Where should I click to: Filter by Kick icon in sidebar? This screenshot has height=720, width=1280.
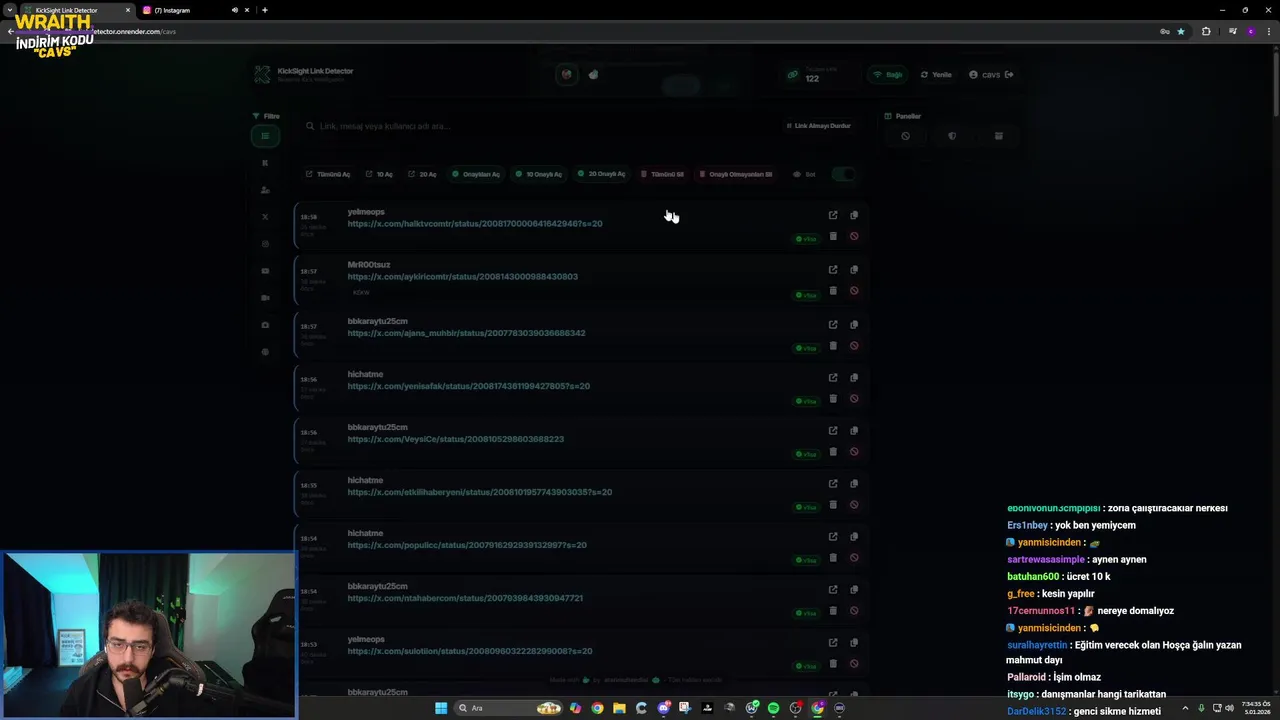(x=265, y=163)
